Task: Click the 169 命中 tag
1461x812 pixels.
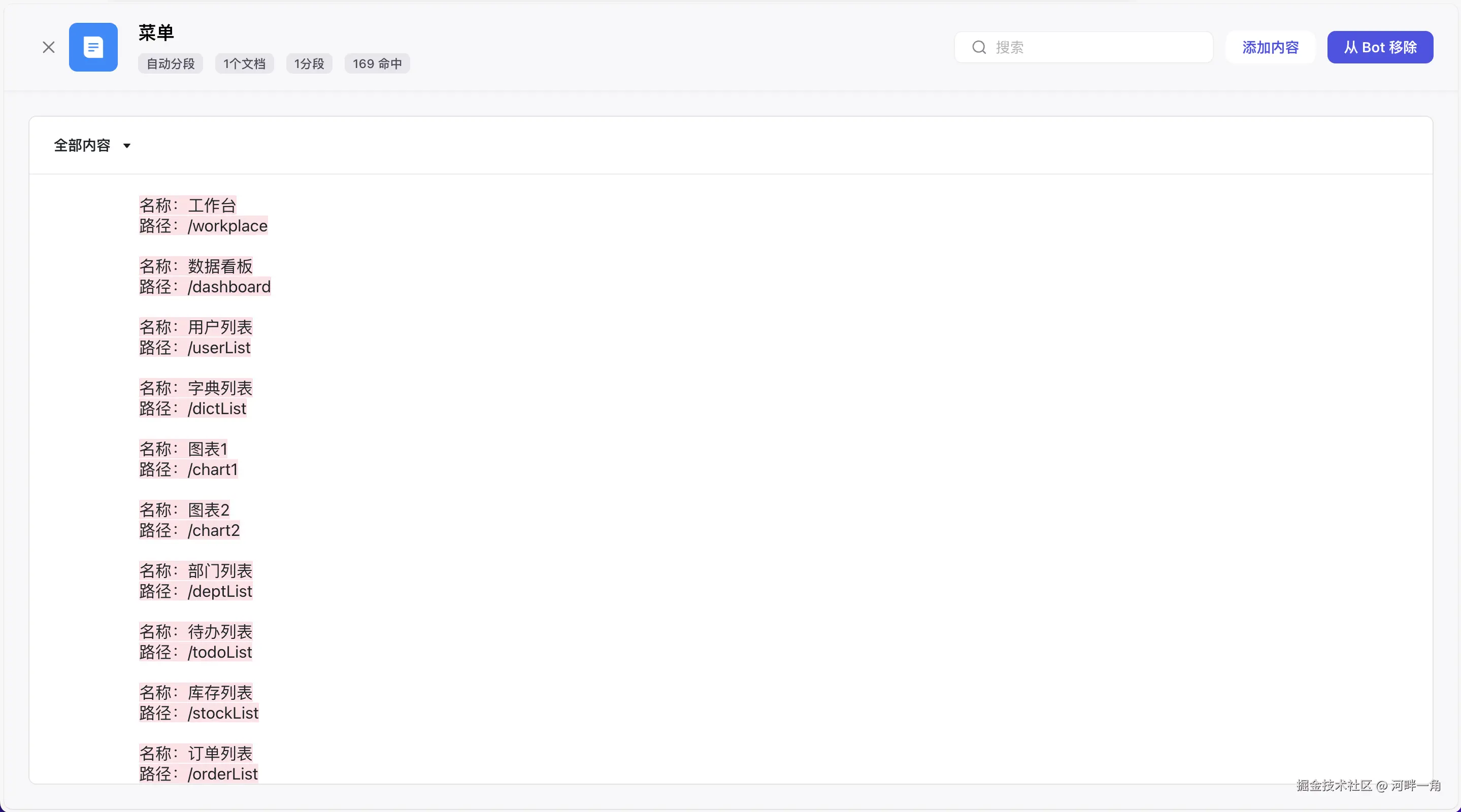Action: point(377,63)
